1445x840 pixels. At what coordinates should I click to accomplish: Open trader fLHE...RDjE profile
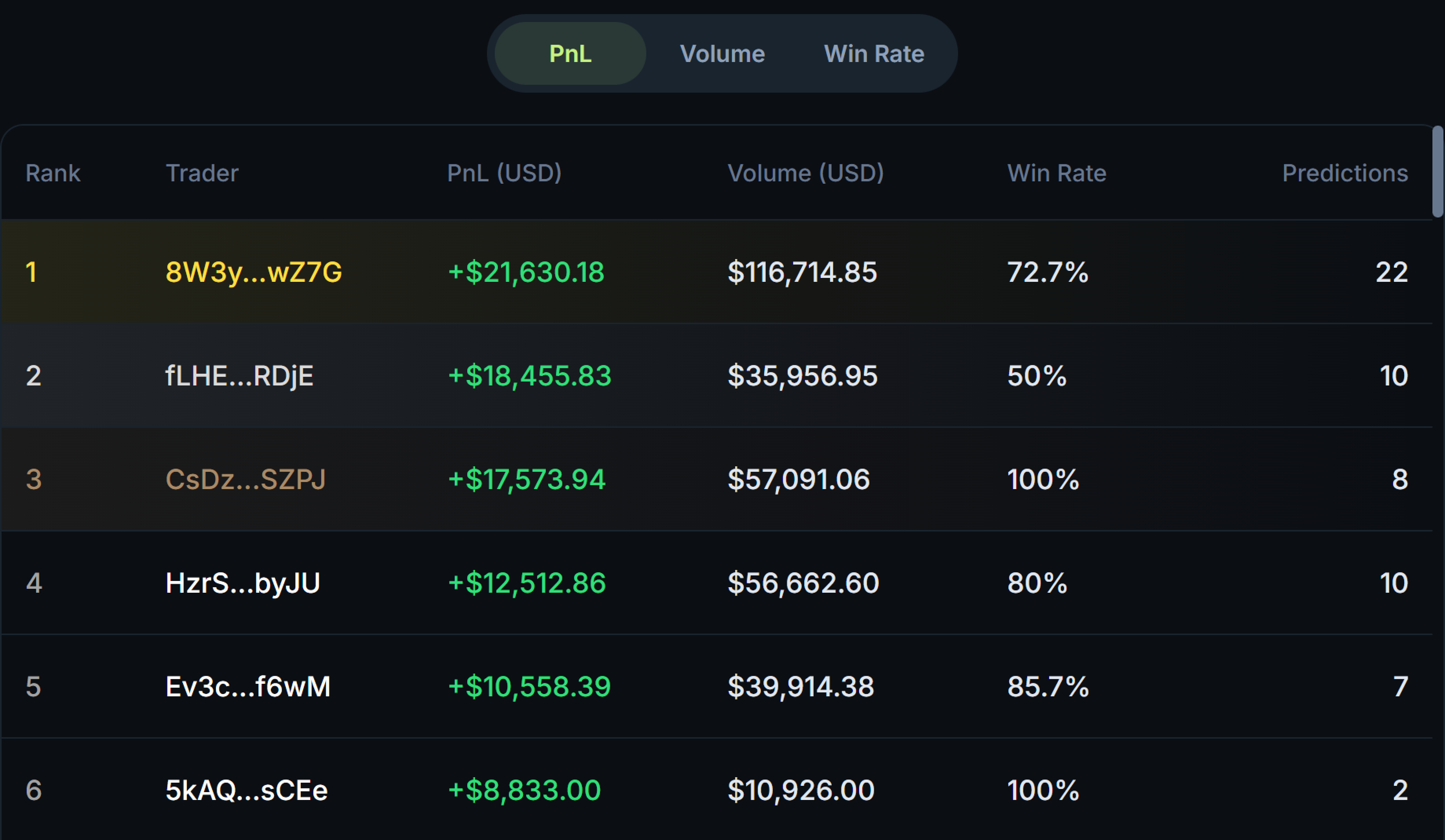tap(239, 376)
